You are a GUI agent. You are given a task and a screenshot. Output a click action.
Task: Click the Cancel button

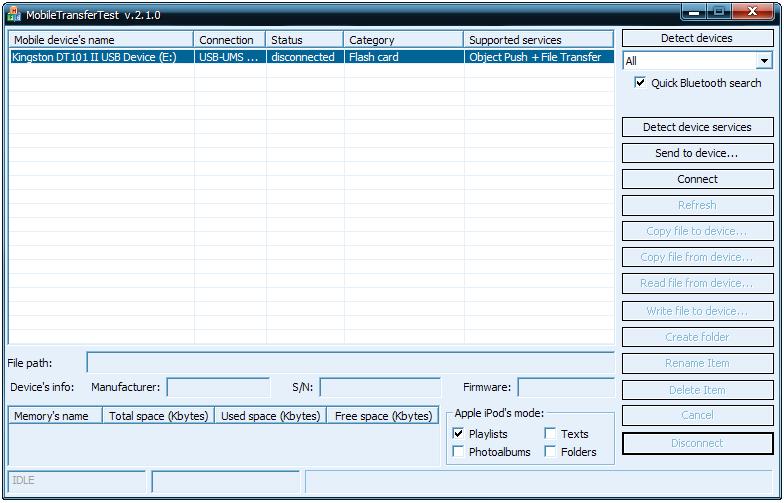[x=697, y=415]
